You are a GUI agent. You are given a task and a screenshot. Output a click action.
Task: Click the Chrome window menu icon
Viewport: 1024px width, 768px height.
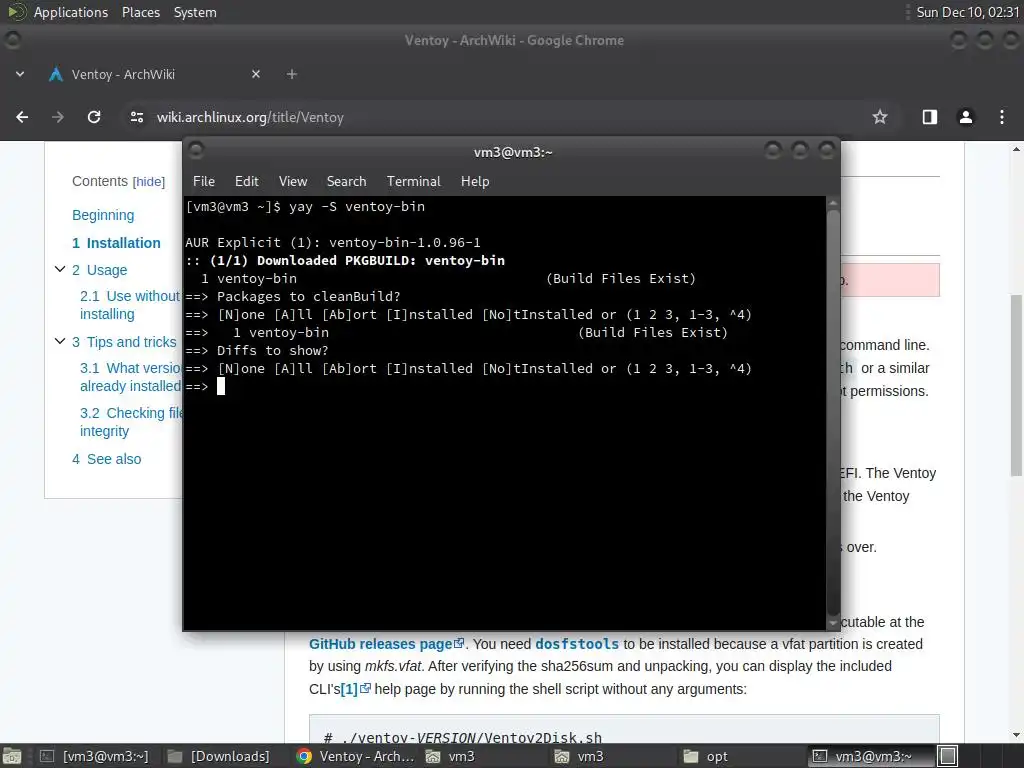pyautogui.click(x=12, y=40)
